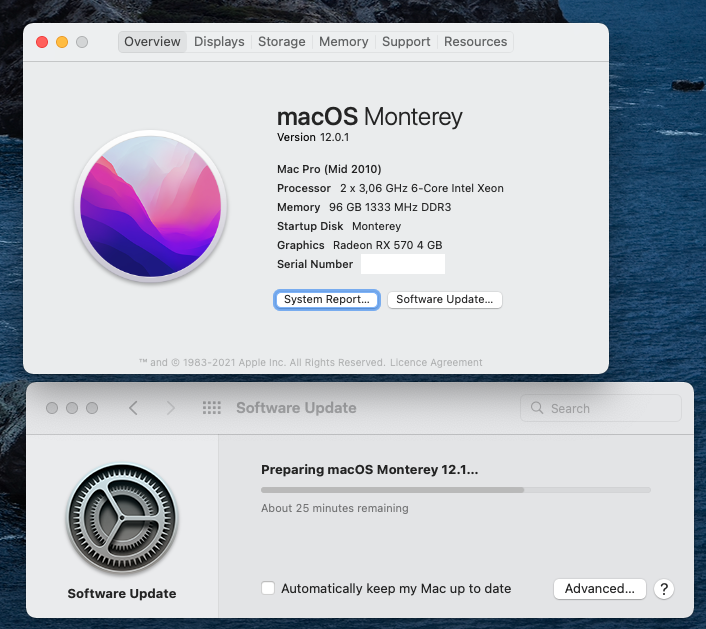
Task: Open the Licence Agreement link
Action: tap(436, 362)
